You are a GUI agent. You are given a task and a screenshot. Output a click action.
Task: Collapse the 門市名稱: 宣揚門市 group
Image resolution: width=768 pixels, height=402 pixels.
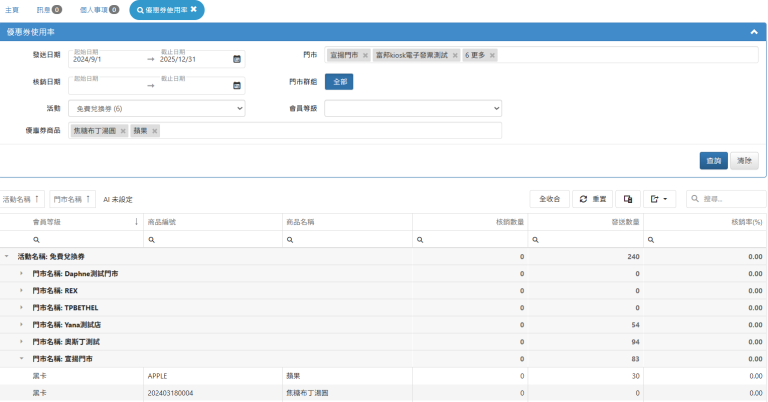(x=21, y=358)
